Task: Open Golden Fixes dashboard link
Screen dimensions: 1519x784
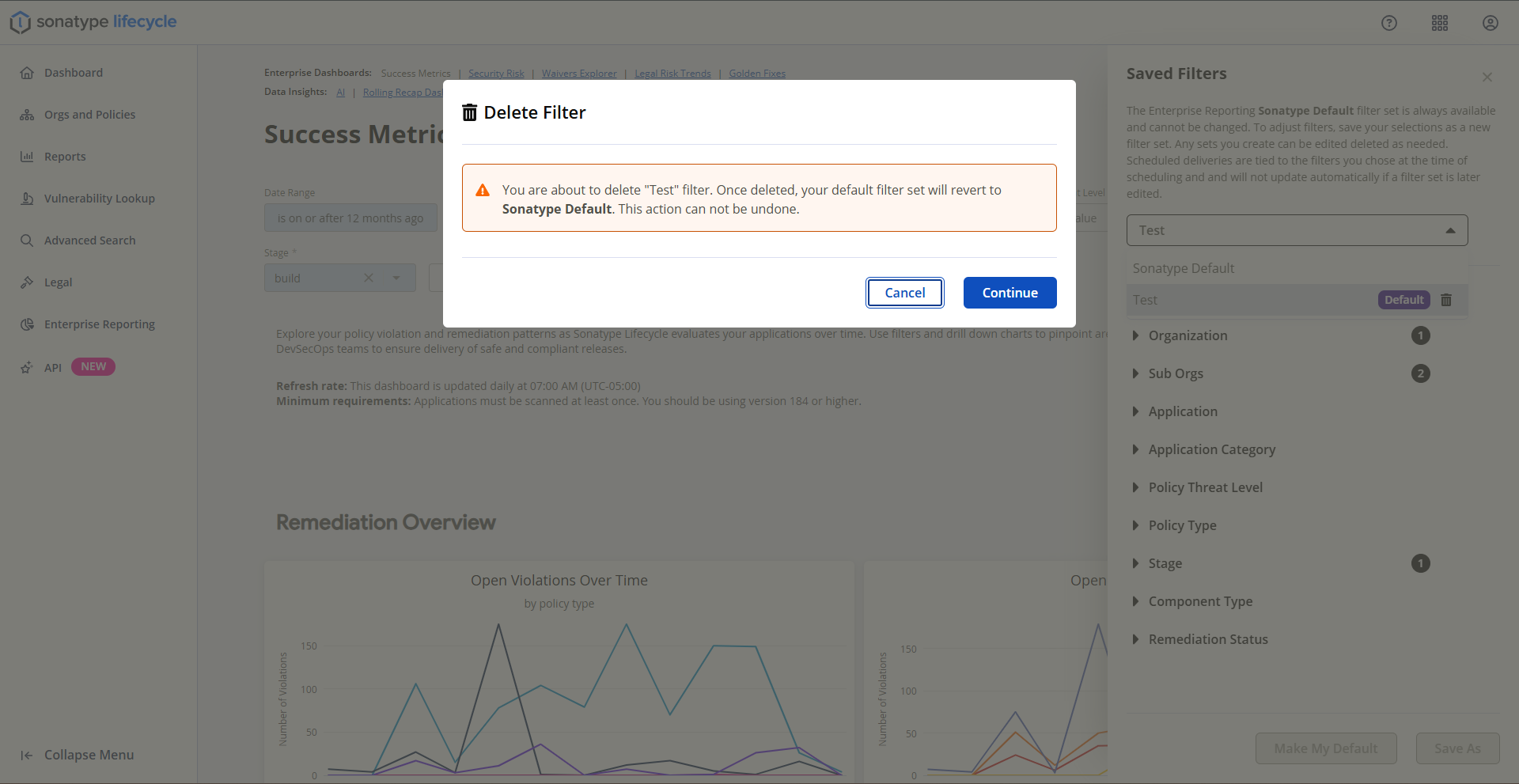Action: (x=757, y=74)
